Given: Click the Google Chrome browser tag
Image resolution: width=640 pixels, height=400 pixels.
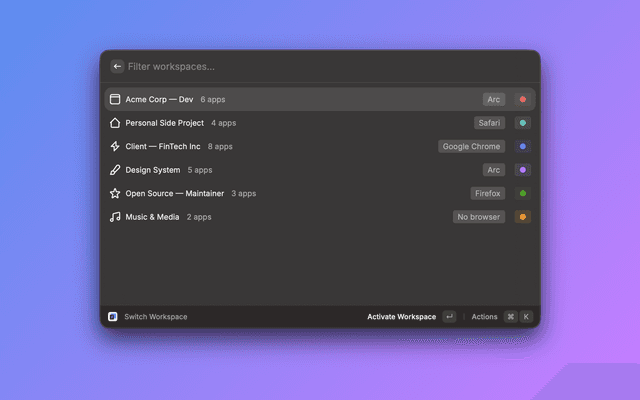Looking at the screenshot, I should (471, 147).
